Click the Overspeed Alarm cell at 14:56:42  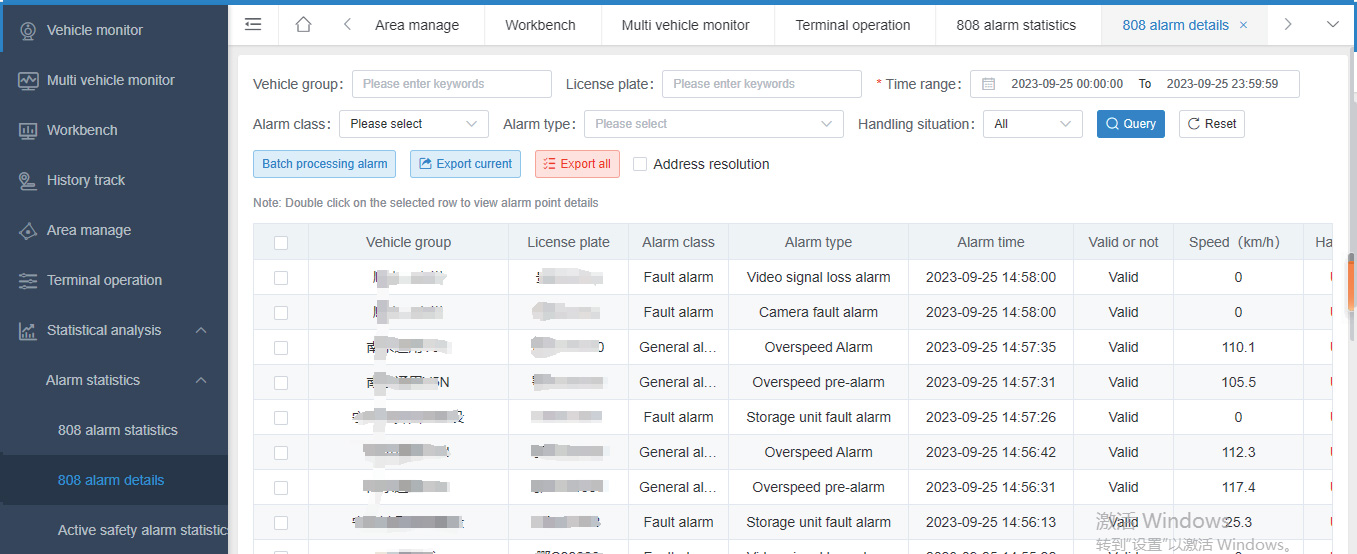[819, 452]
